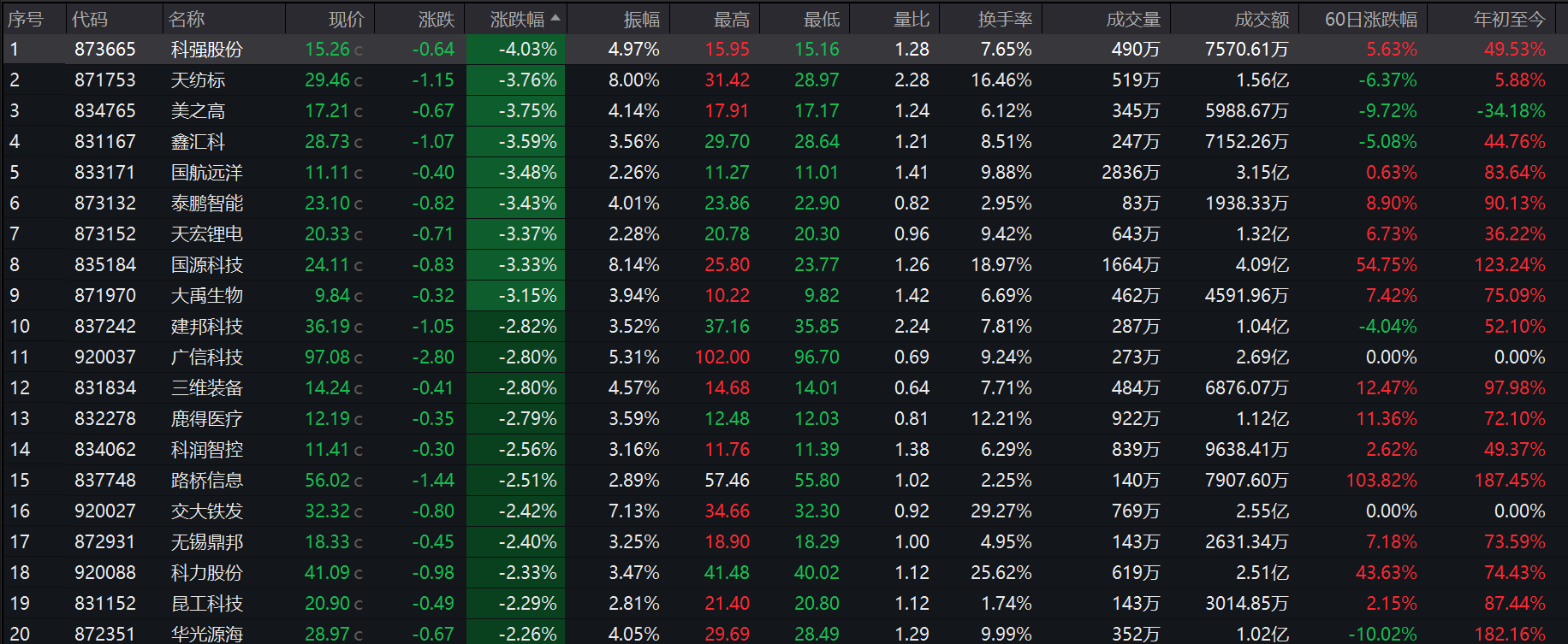The image size is (1568, 644).
Task: Click the 换手率 column header
Action: pyautogui.click(x=1005, y=19)
